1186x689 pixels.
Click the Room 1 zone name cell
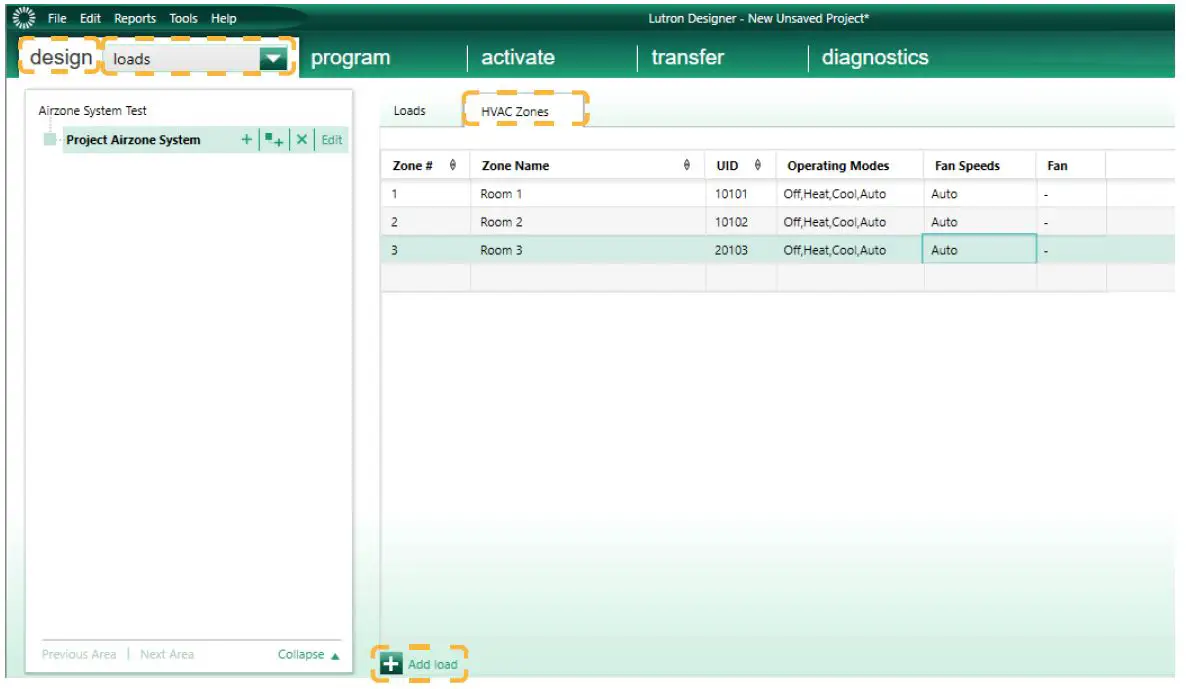coord(588,194)
